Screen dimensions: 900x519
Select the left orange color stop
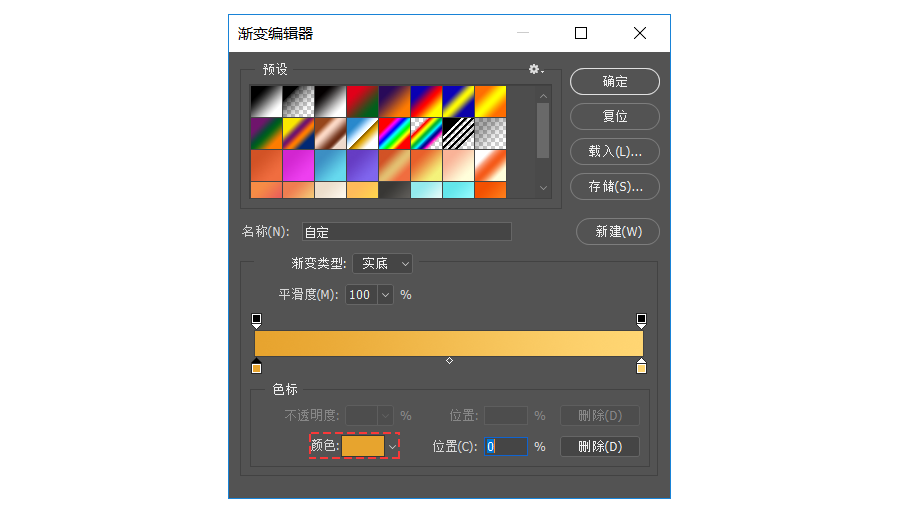pos(257,366)
